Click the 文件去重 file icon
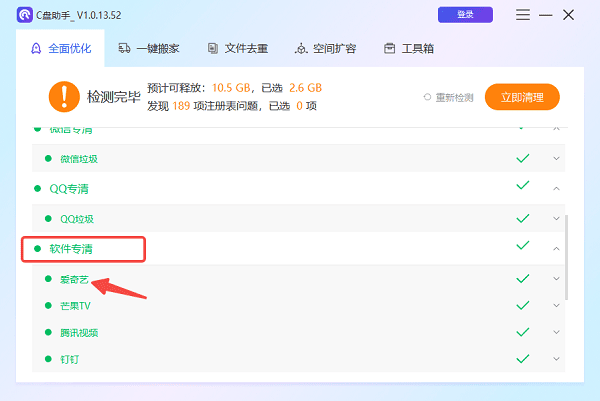This screenshot has height=401, width=600. 213,49
